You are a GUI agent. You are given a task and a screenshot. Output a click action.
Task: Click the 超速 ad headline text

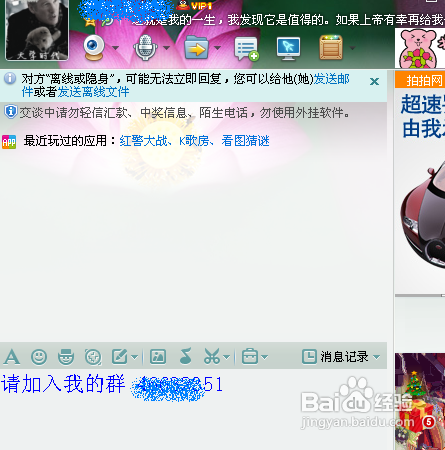tap(423, 104)
